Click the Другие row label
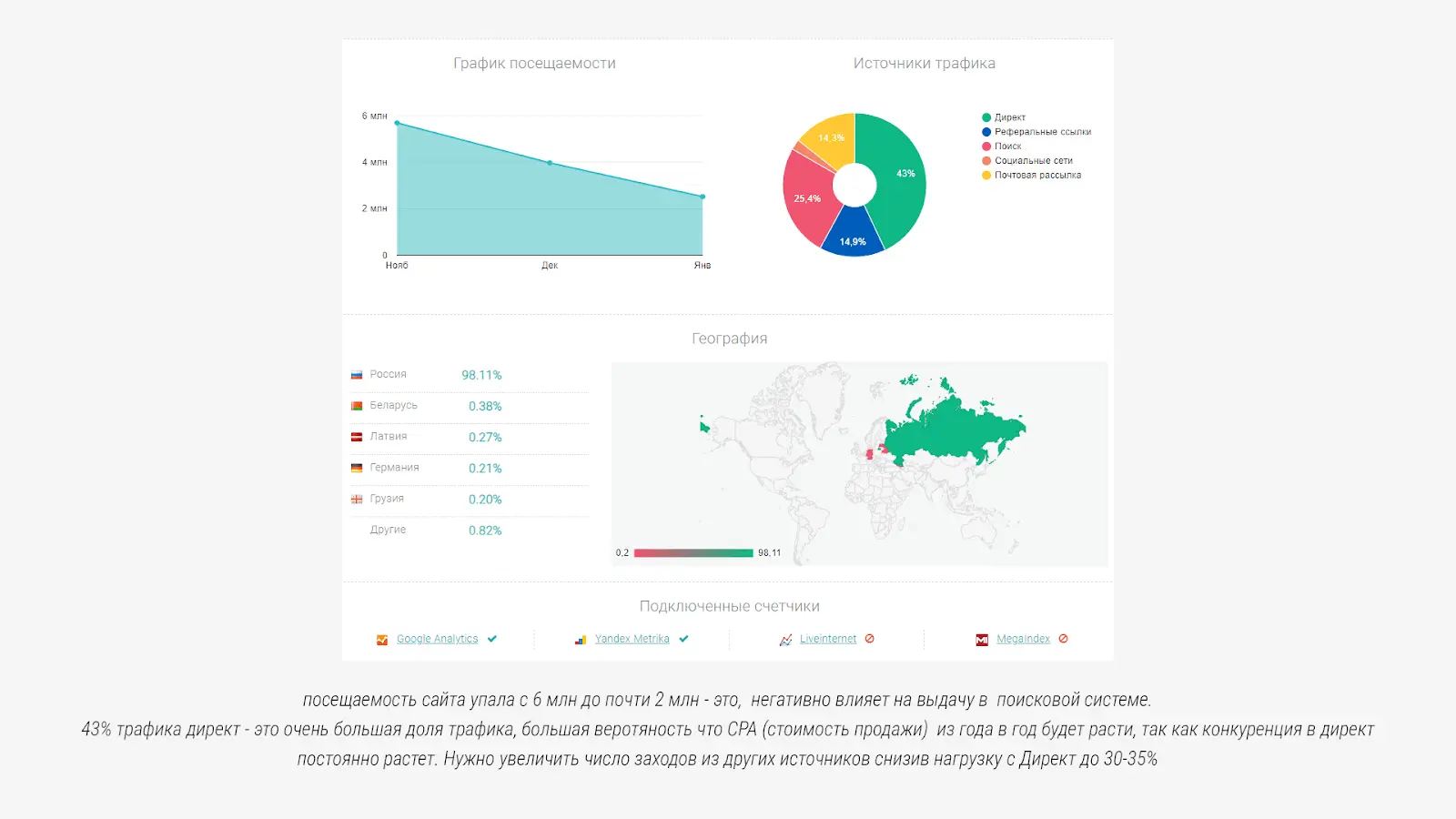 388,530
